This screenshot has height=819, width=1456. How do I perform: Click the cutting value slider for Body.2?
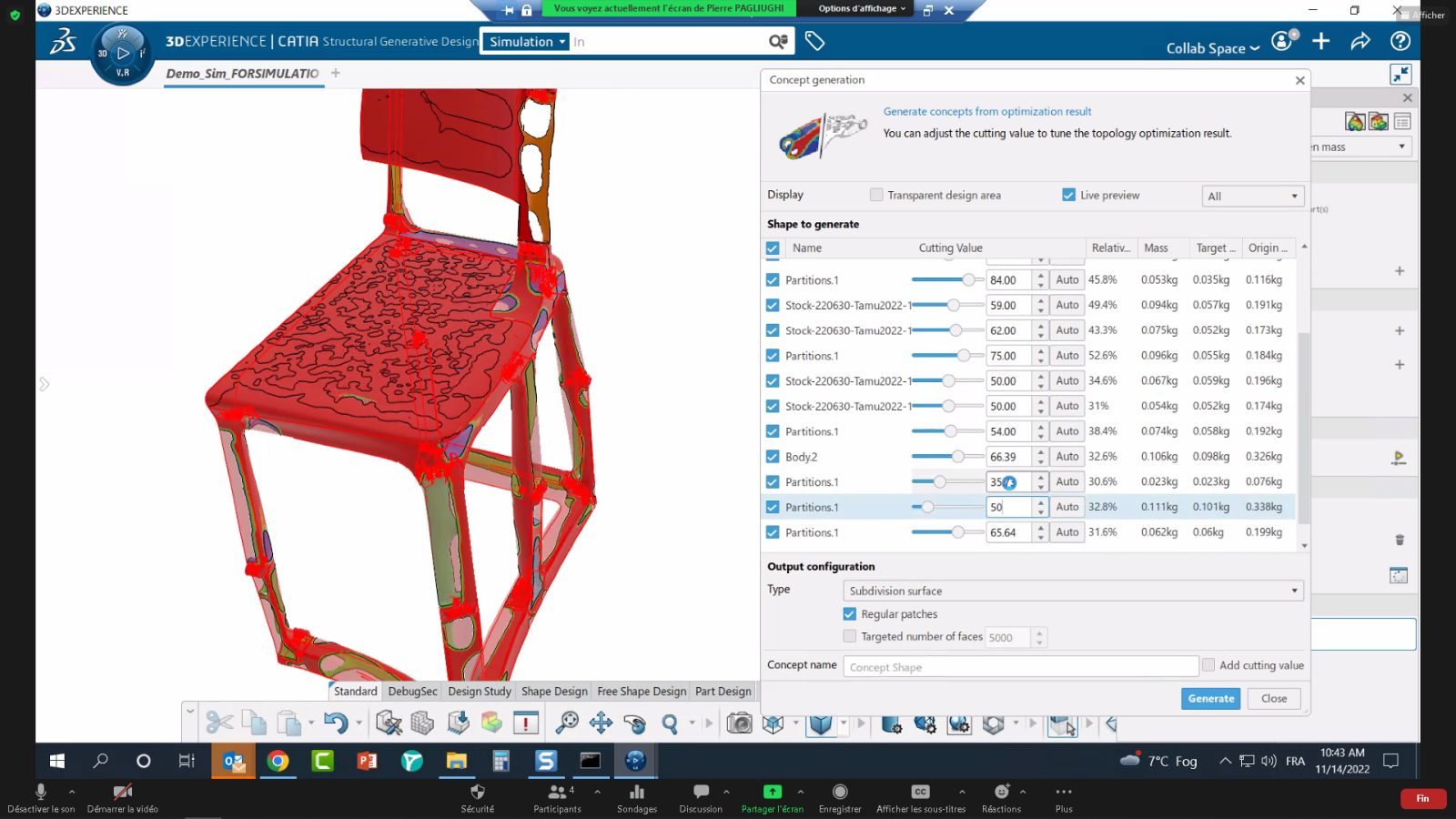(x=947, y=457)
